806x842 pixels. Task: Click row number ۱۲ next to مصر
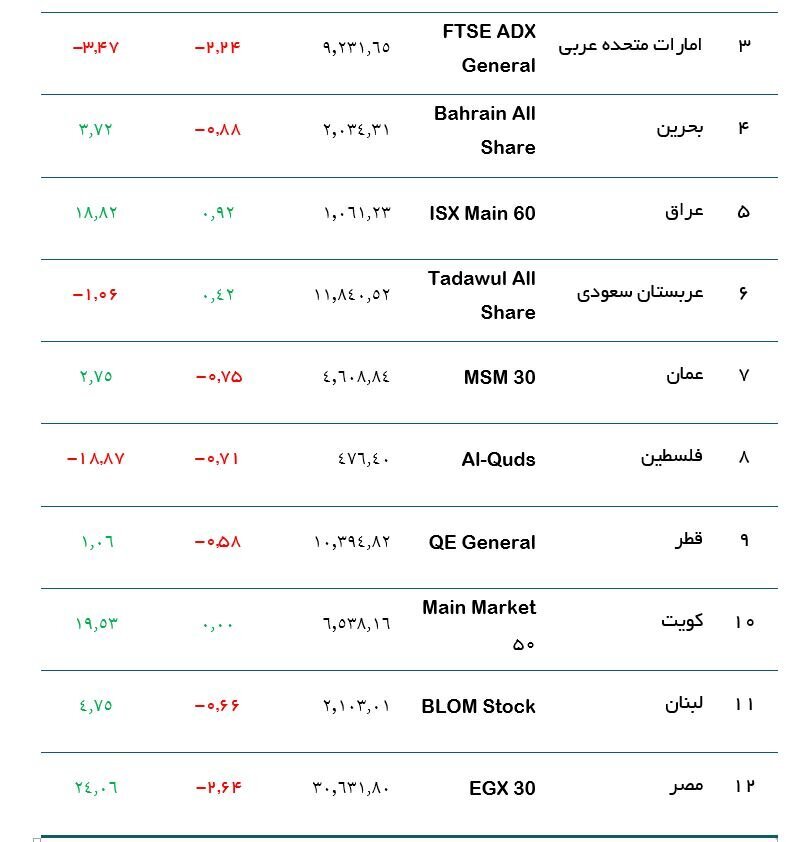[744, 786]
